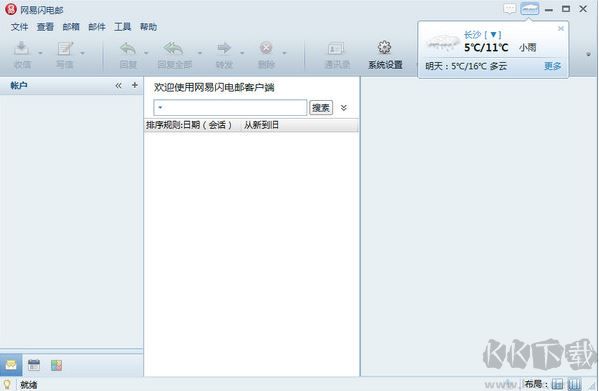Click the 长沙 city name link
The width and height of the screenshot is (599, 391).
(x=473, y=35)
